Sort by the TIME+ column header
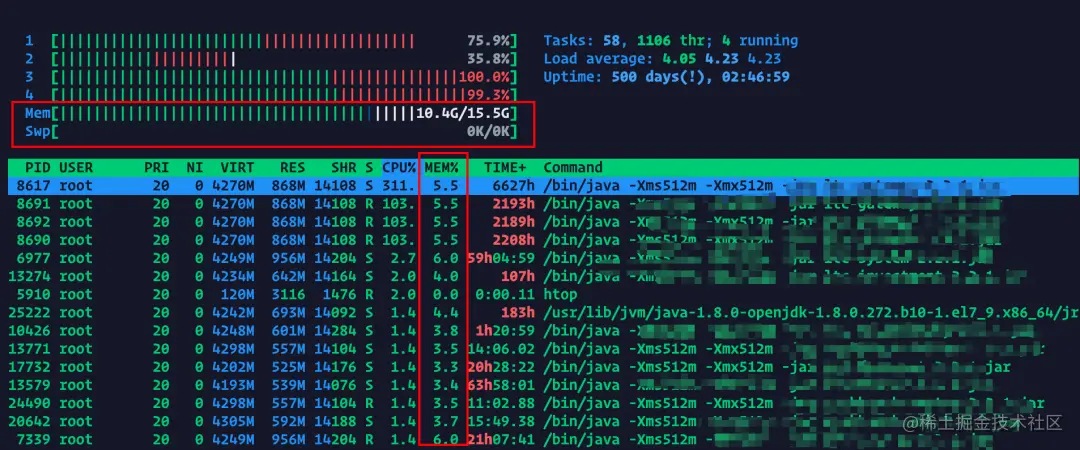 point(506,167)
